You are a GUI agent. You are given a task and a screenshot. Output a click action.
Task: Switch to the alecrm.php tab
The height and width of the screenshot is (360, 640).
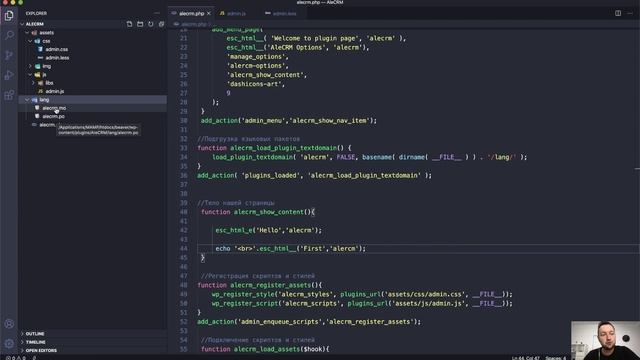point(191,13)
